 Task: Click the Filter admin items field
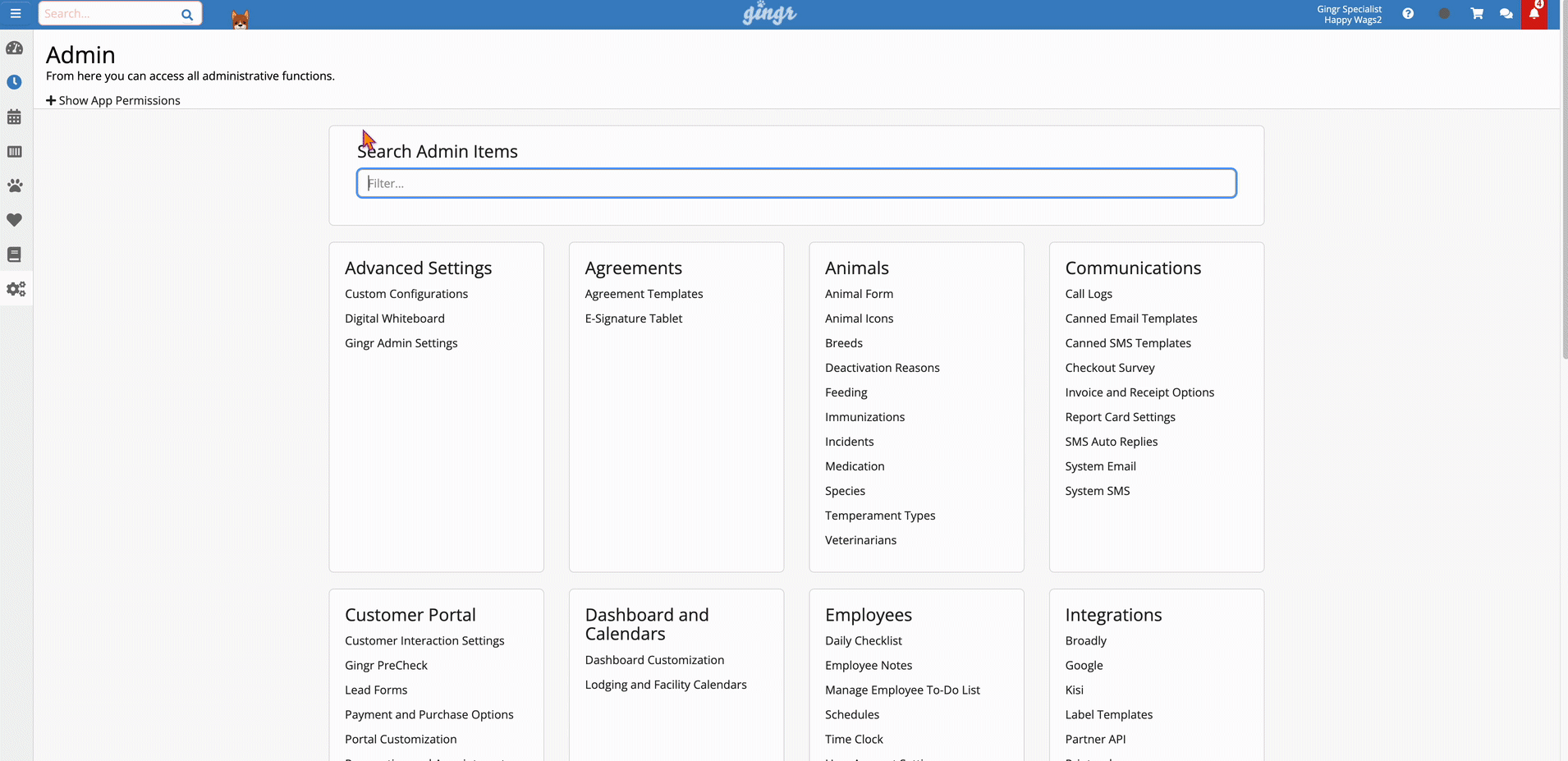795,183
